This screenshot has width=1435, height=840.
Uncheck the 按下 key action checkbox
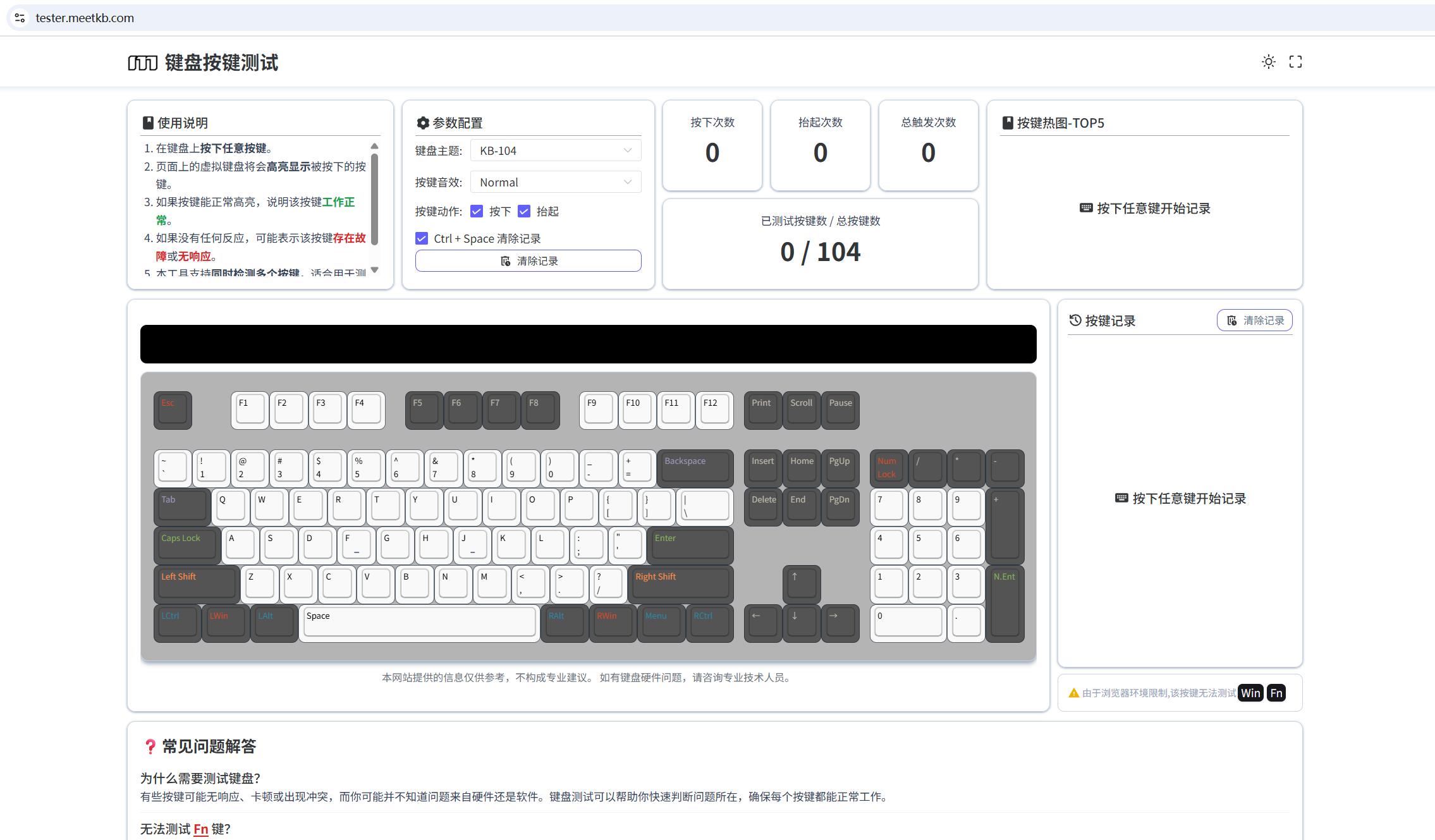477,211
